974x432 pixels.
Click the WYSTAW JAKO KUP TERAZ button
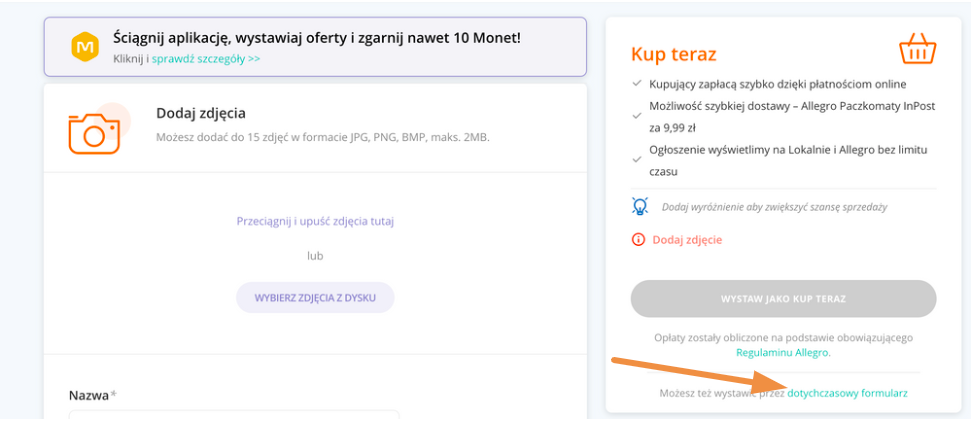(783, 299)
